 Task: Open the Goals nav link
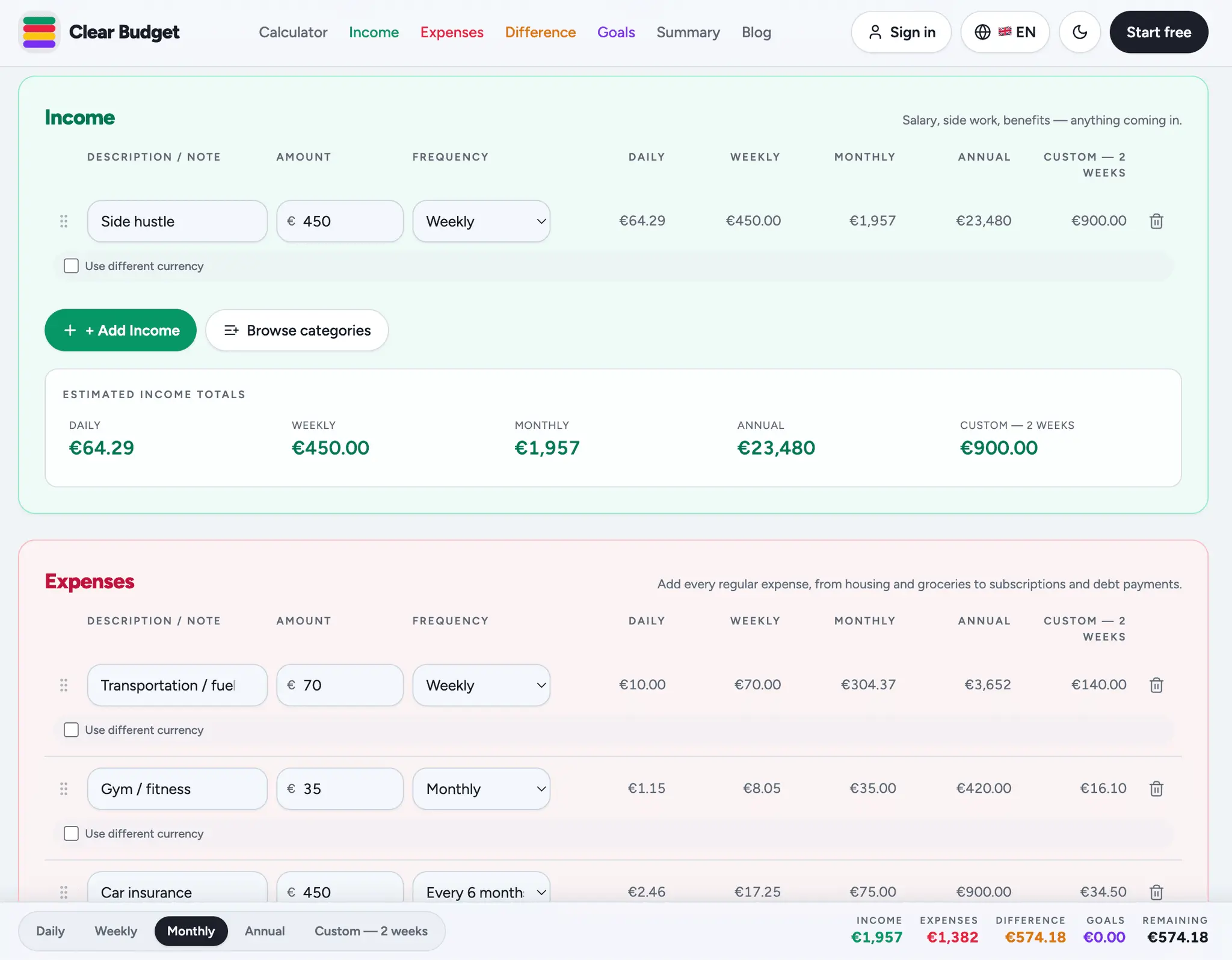(x=616, y=32)
